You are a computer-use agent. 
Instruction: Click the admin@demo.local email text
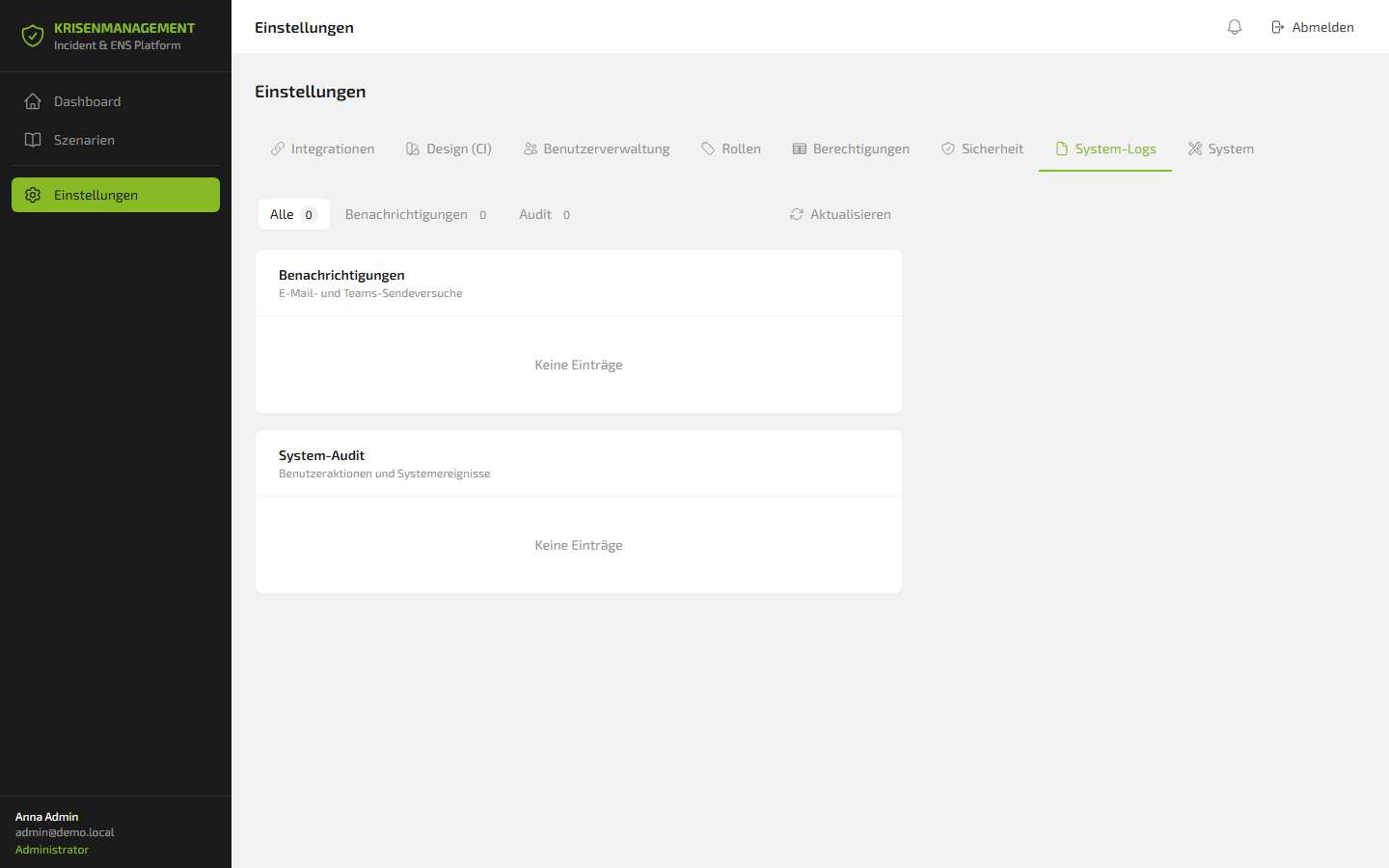coord(65,832)
